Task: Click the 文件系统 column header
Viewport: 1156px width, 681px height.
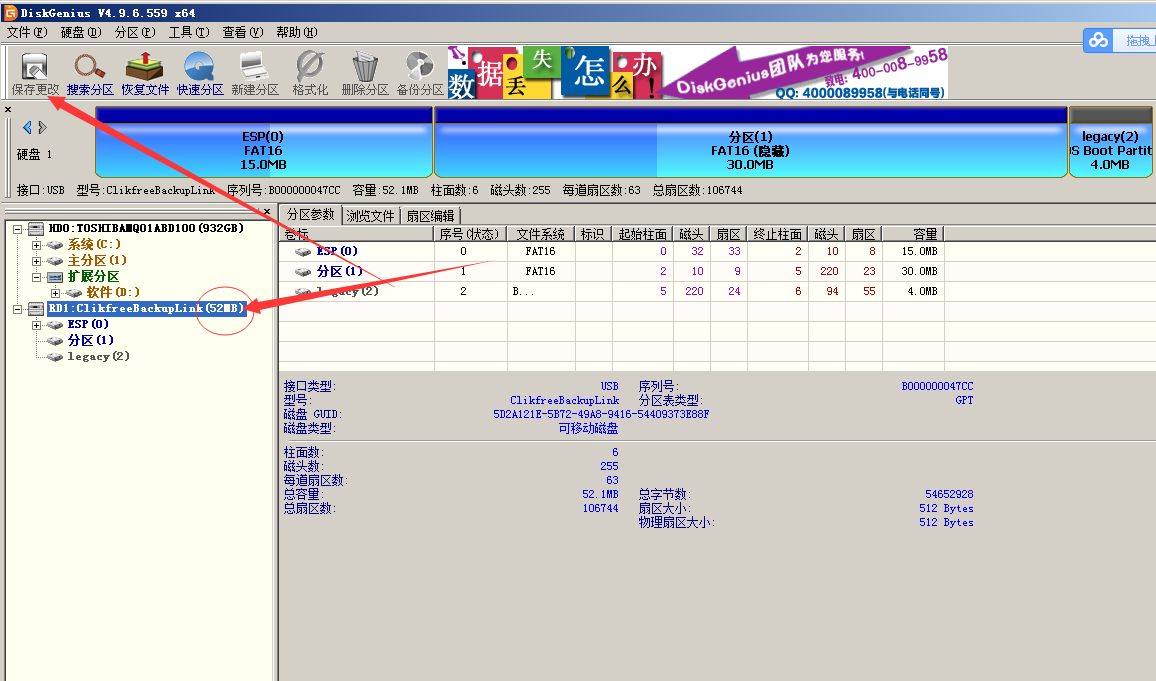Action: click(540, 234)
